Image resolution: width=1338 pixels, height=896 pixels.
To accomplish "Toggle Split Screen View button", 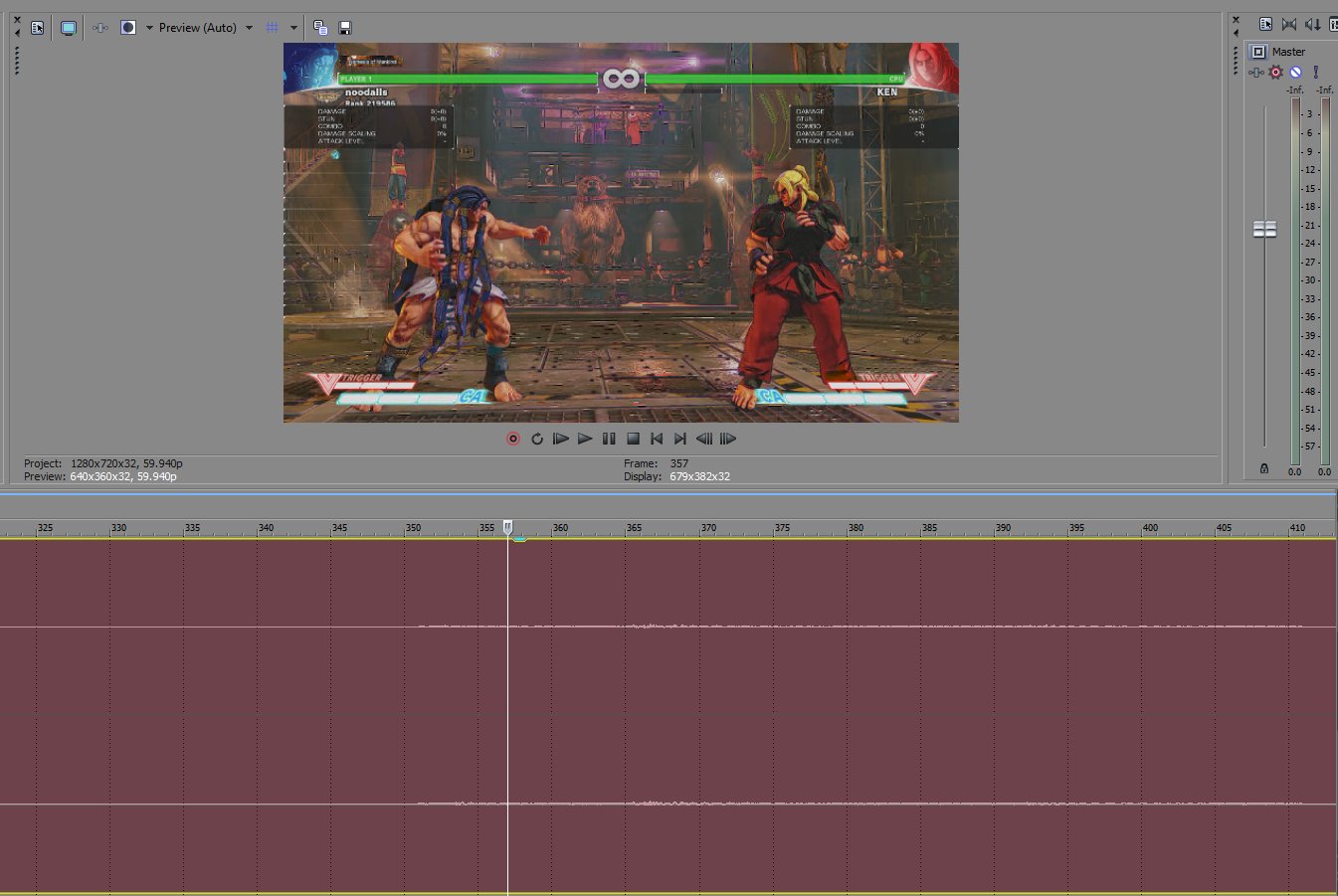I will (x=128, y=28).
